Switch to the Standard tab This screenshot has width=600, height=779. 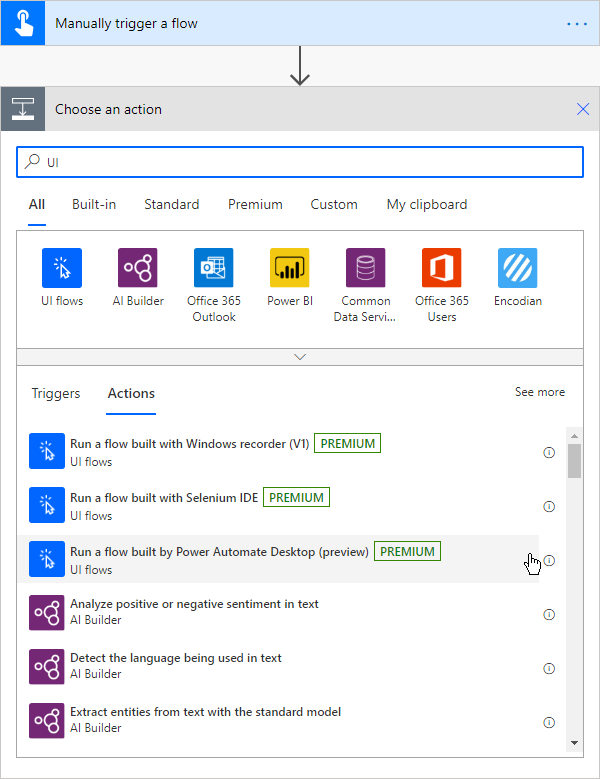coord(172,204)
